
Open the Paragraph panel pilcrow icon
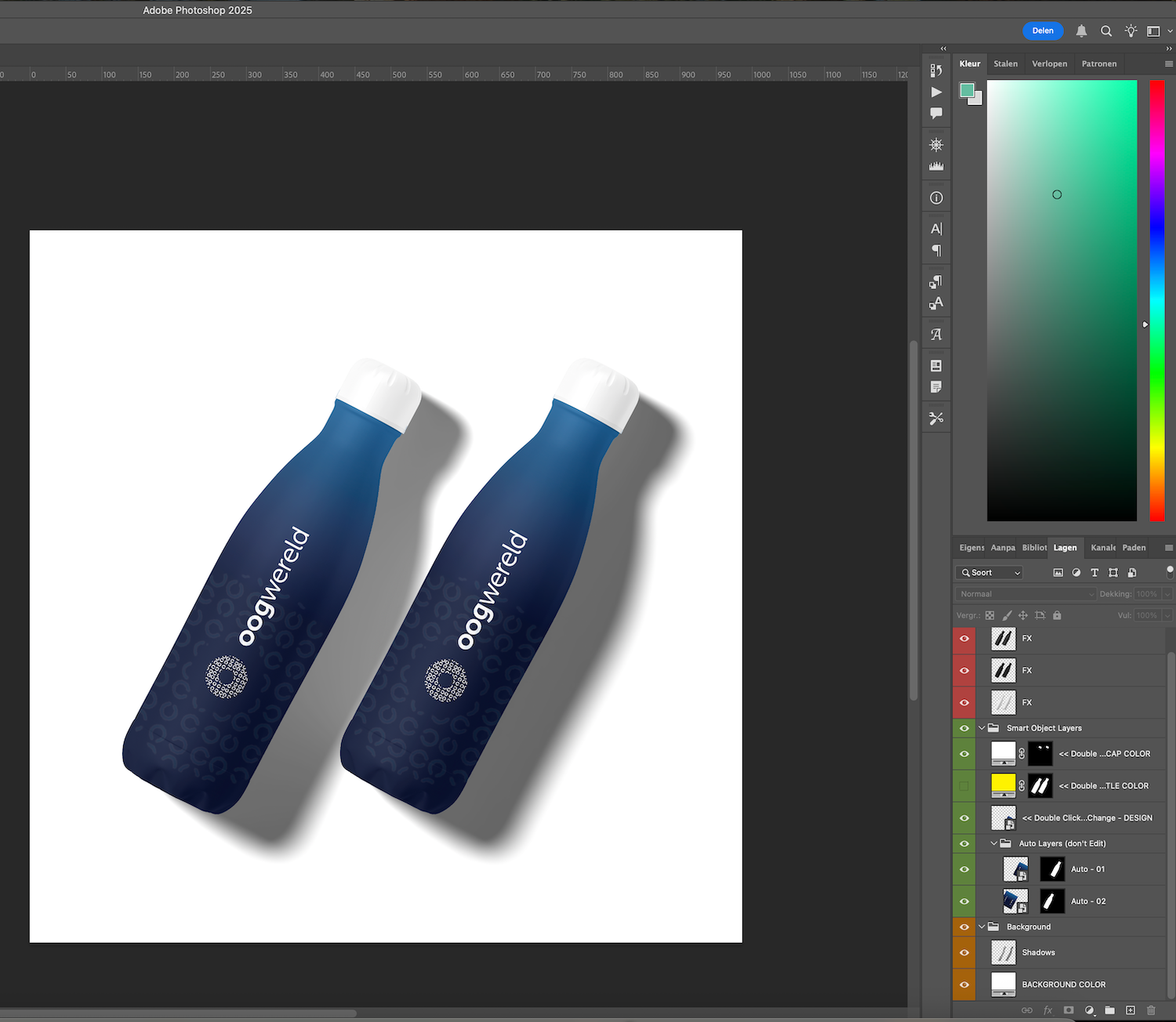(x=936, y=251)
